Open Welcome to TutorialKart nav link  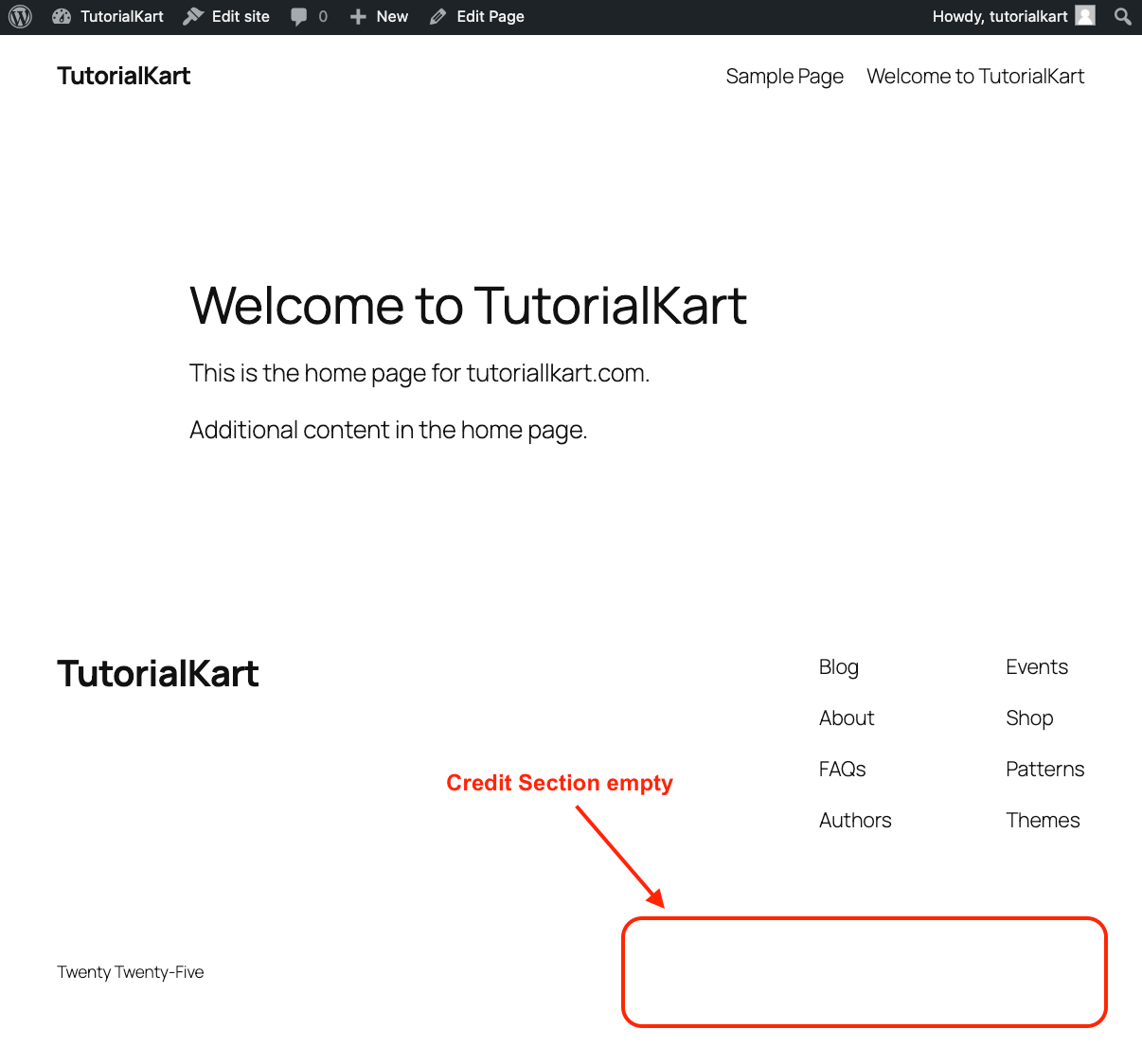[975, 76]
